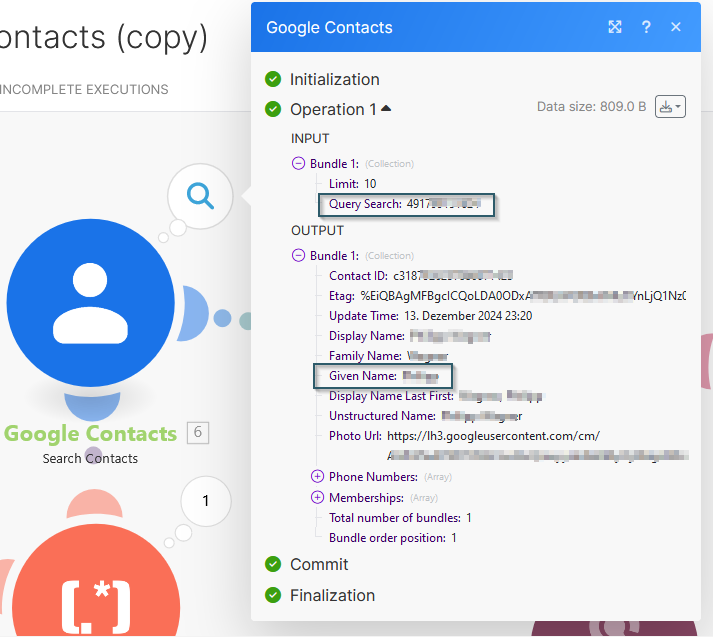Click the Commit step
This screenshot has width=713, height=637.
pyautogui.click(x=319, y=564)
